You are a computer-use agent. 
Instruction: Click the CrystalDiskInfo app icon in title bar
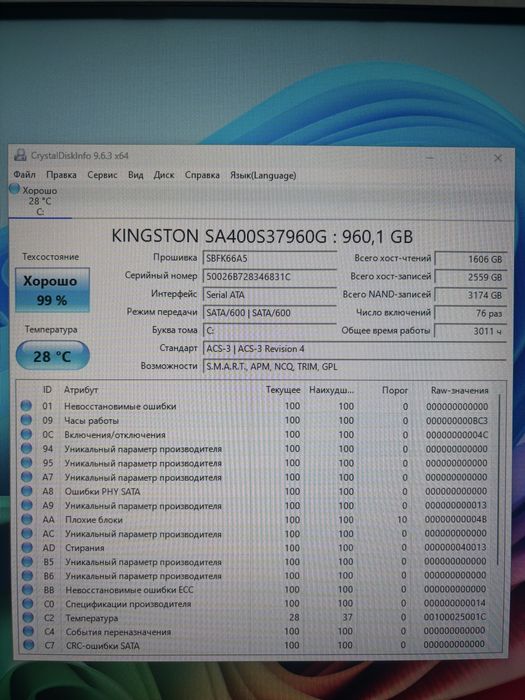click(x=21, y=156)
